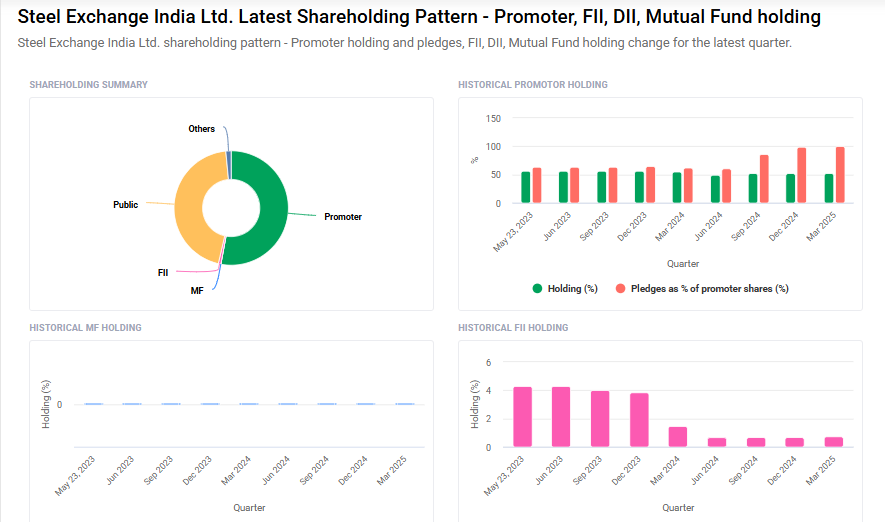Image resolution: width=885 pixels, height=522 pixels.
Task: Click the May 23, 2023 MF holding marker
Action: (93, 404)
